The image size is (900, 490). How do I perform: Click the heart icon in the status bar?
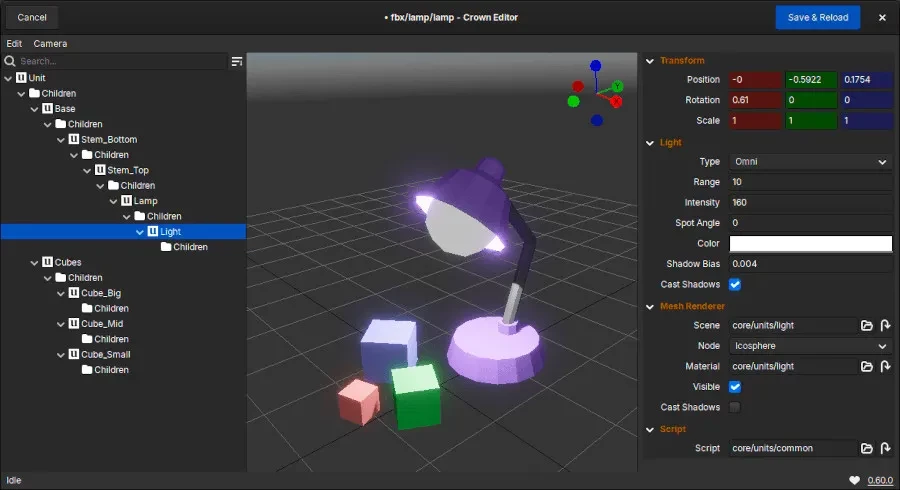point(854,480)
